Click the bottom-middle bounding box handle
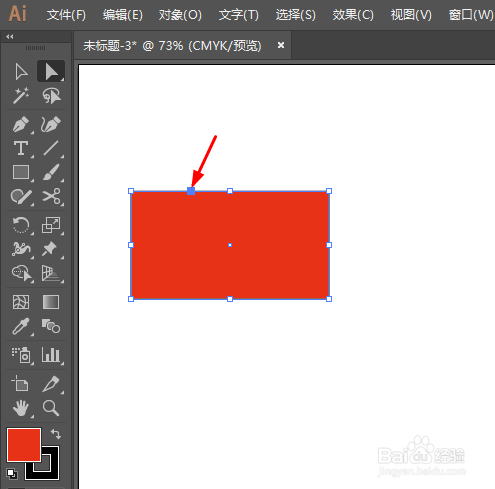 pos(230,299)
